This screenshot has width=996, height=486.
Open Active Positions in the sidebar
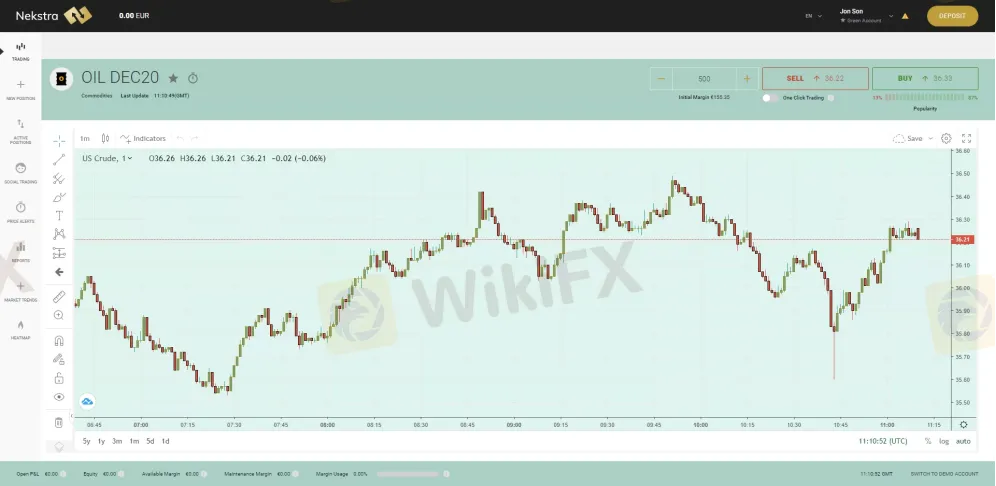[x=21, y=128]
